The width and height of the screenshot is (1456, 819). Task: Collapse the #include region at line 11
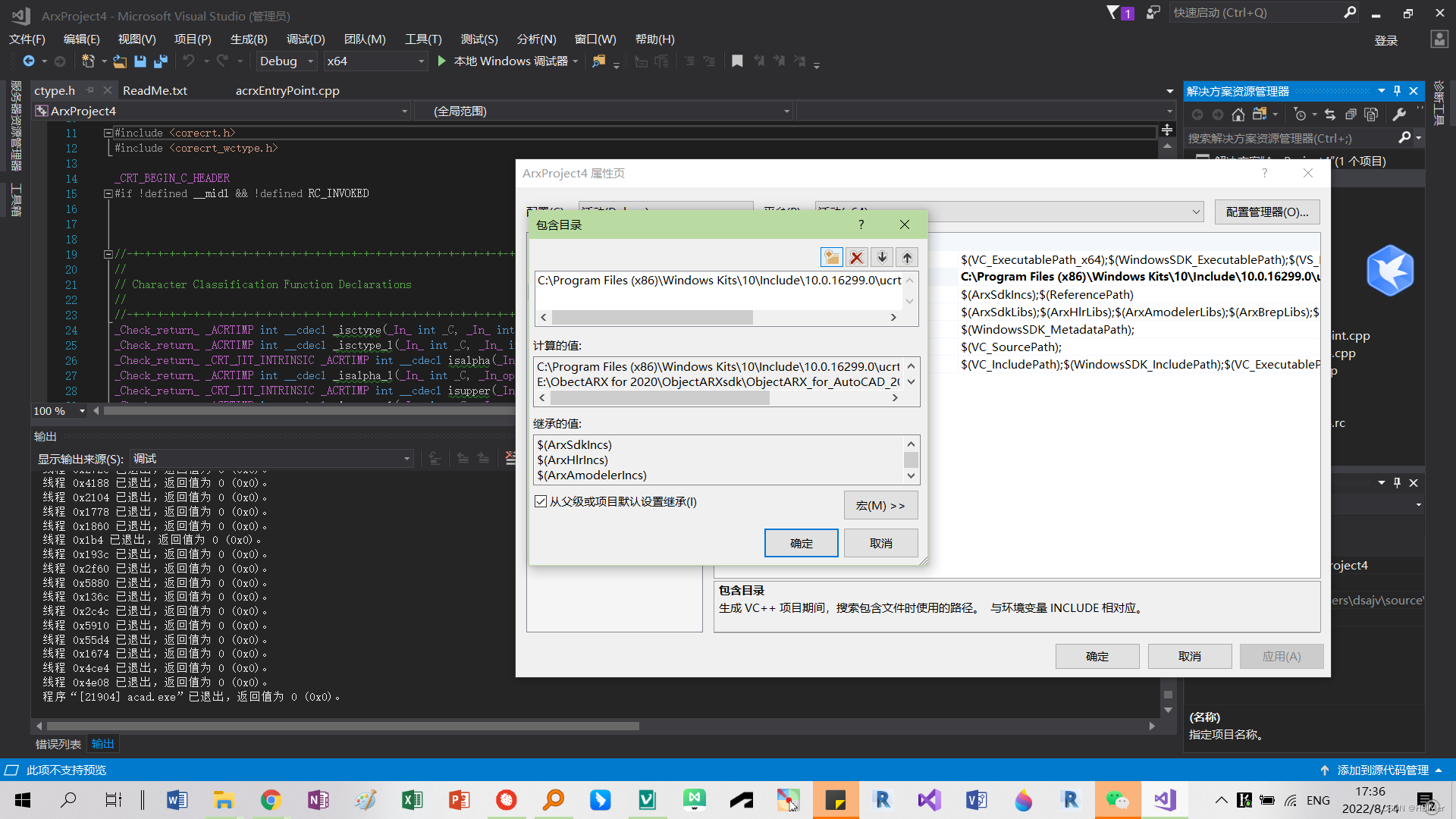(x=108, y=133)
